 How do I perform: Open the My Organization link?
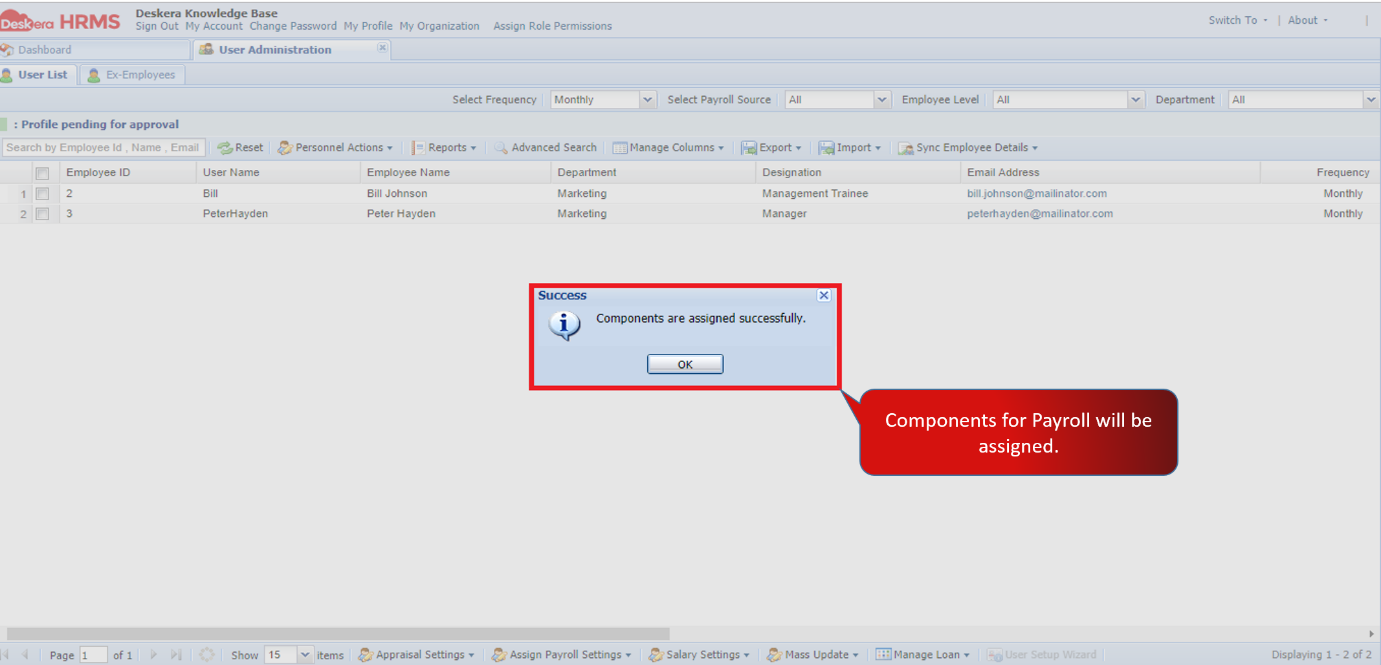point(439,26)
